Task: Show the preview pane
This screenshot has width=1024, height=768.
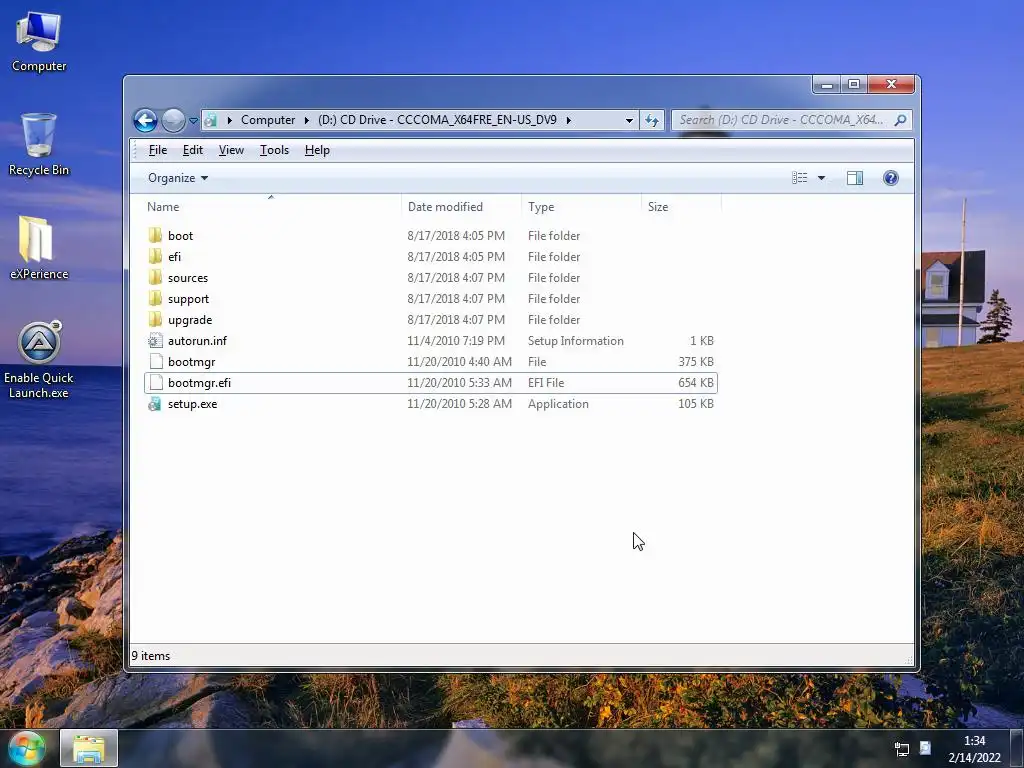Action: [x=855, y=178]
